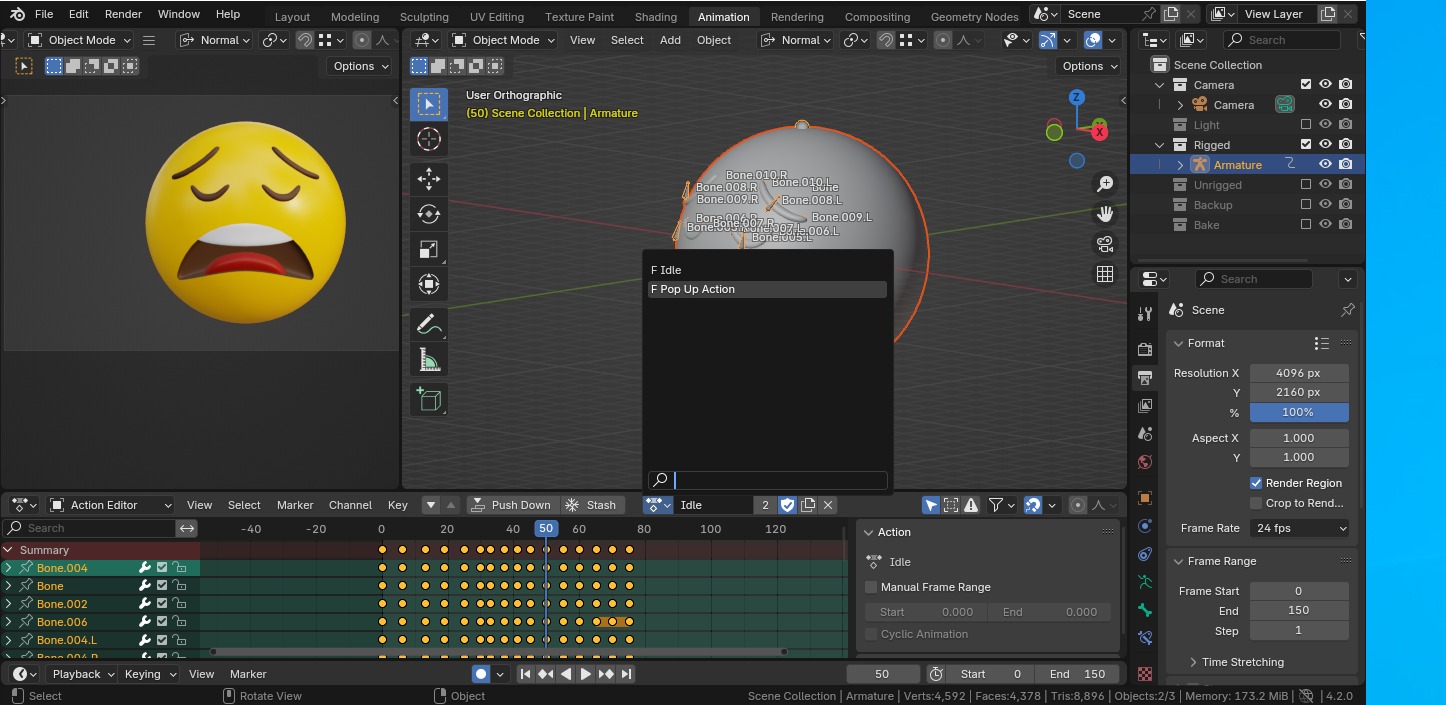Choose F Idle action in popup list

tap(767, 270)
